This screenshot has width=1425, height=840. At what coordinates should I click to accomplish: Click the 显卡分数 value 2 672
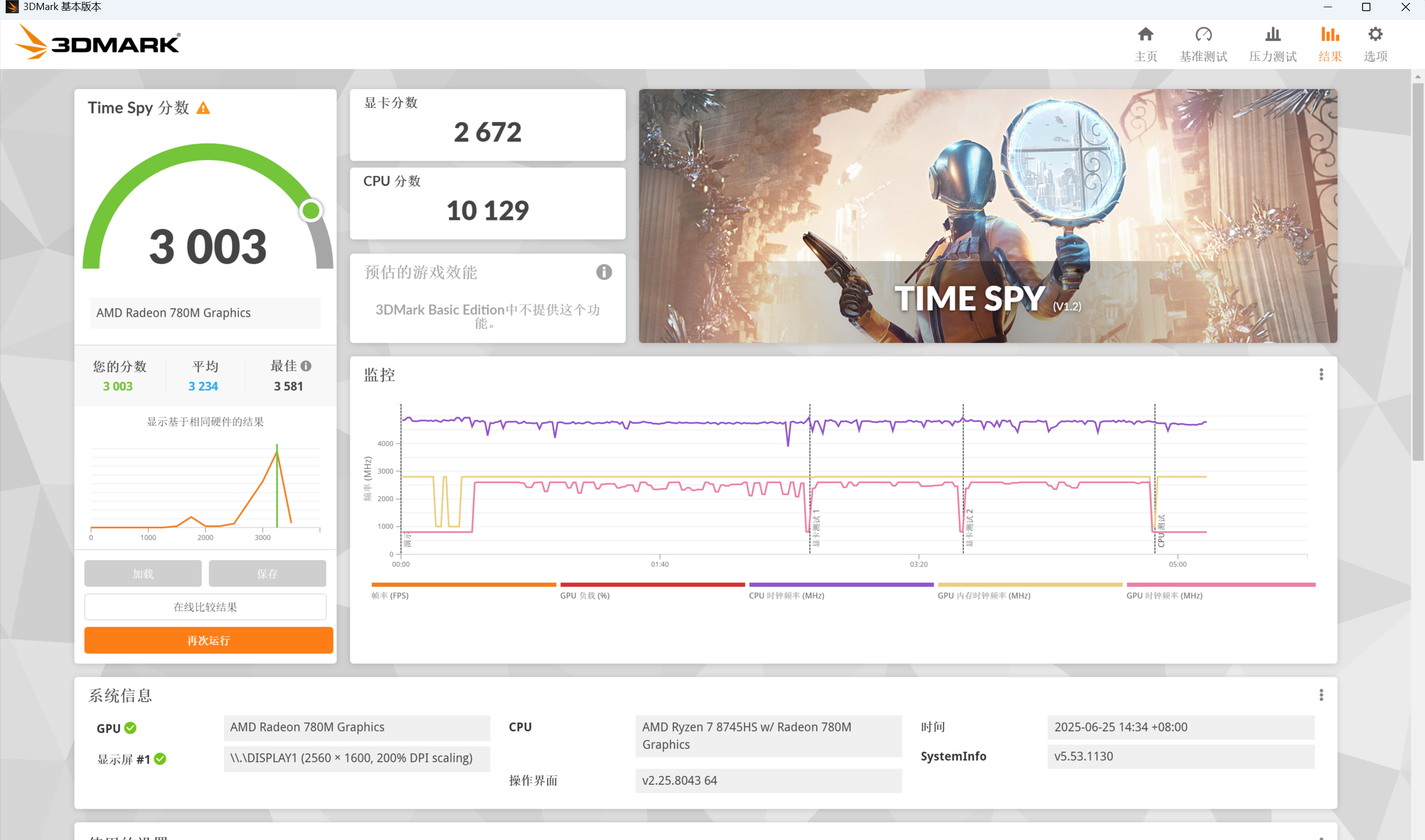487,132
